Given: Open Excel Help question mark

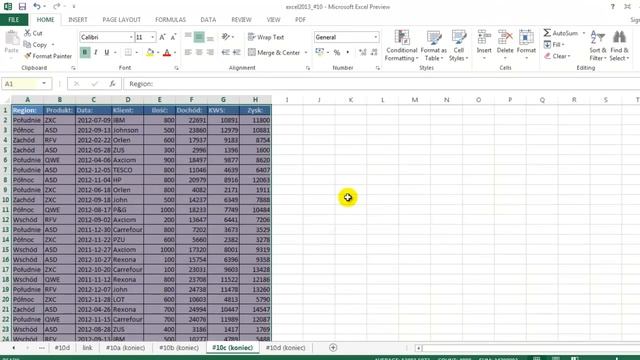Looking at the screenshot, I should 612,7.
